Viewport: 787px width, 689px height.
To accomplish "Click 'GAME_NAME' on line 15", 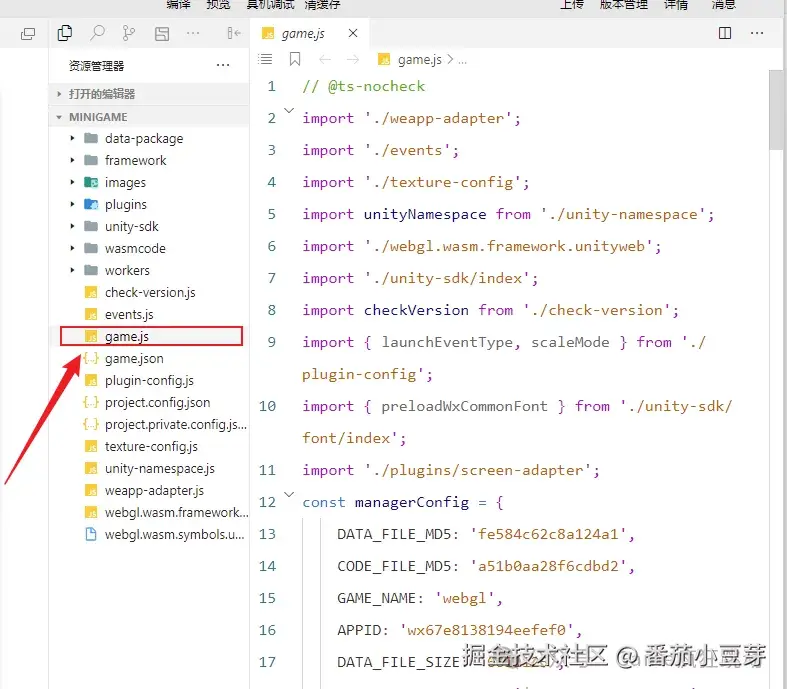I will 376,598.
